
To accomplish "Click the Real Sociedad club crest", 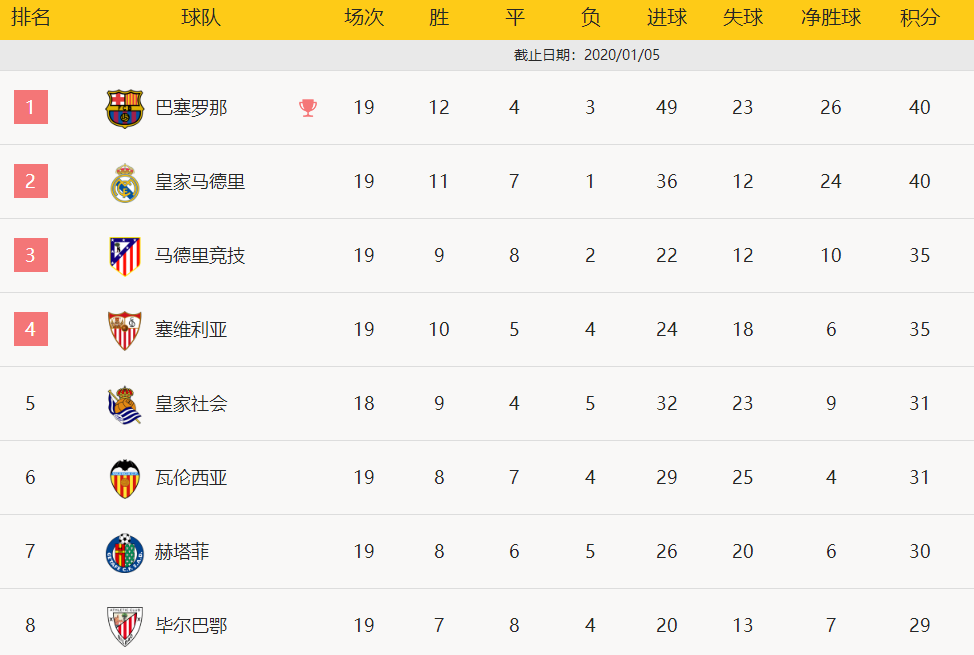I will click(x=125, y=405).
